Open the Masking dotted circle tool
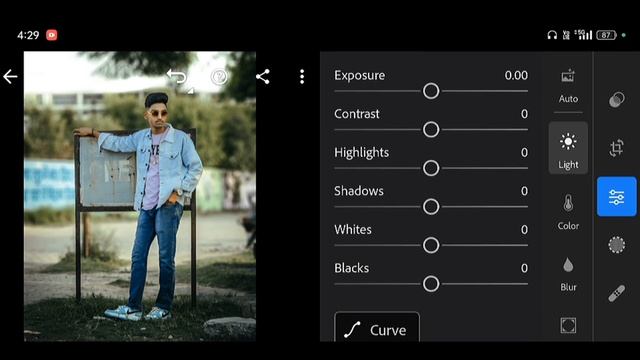This screenshot has height=360, width=640. [616, 245]
